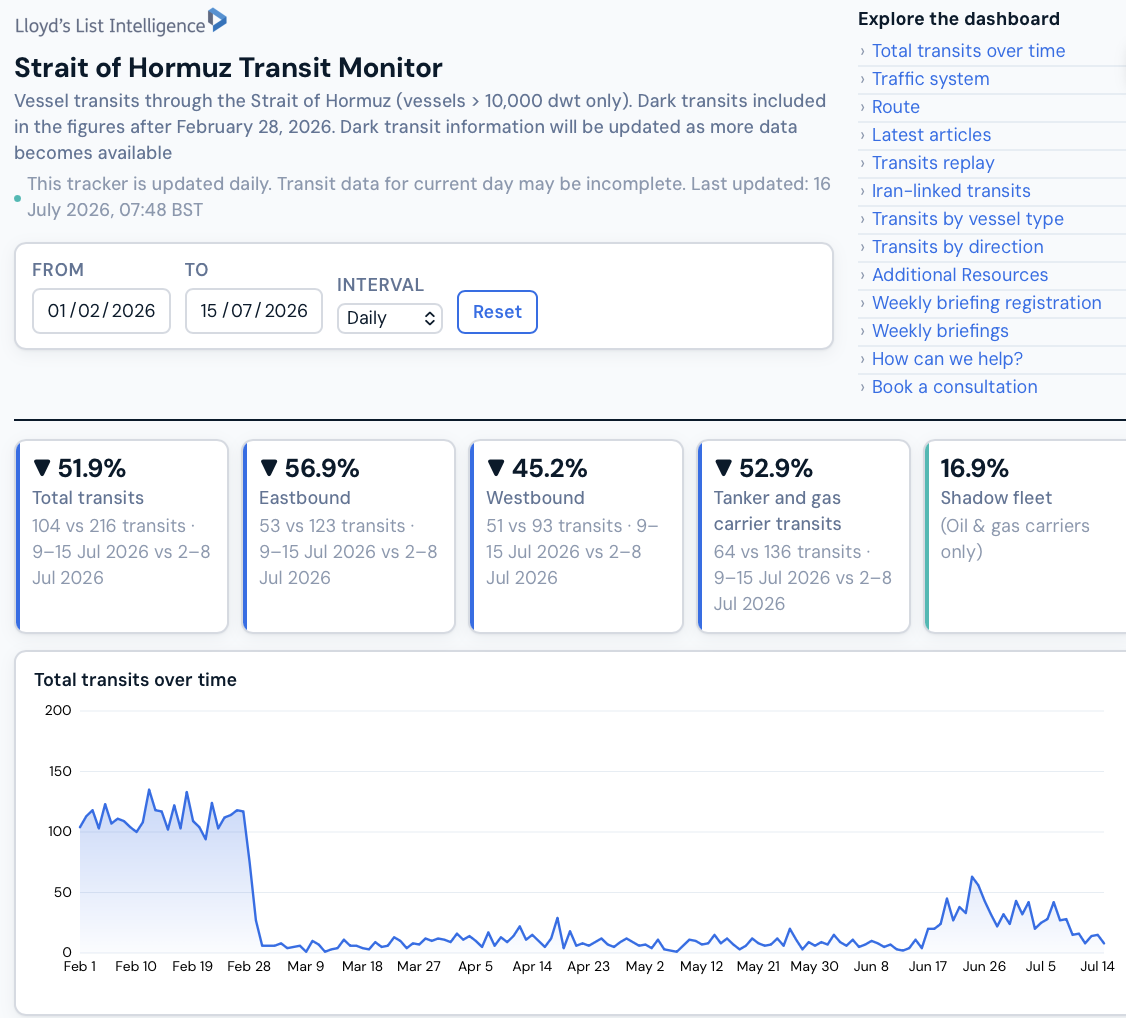Select the 52.9% Tanker and gas carrier card
This screenshot has height=1018, width=1126.
coord(804,536)
